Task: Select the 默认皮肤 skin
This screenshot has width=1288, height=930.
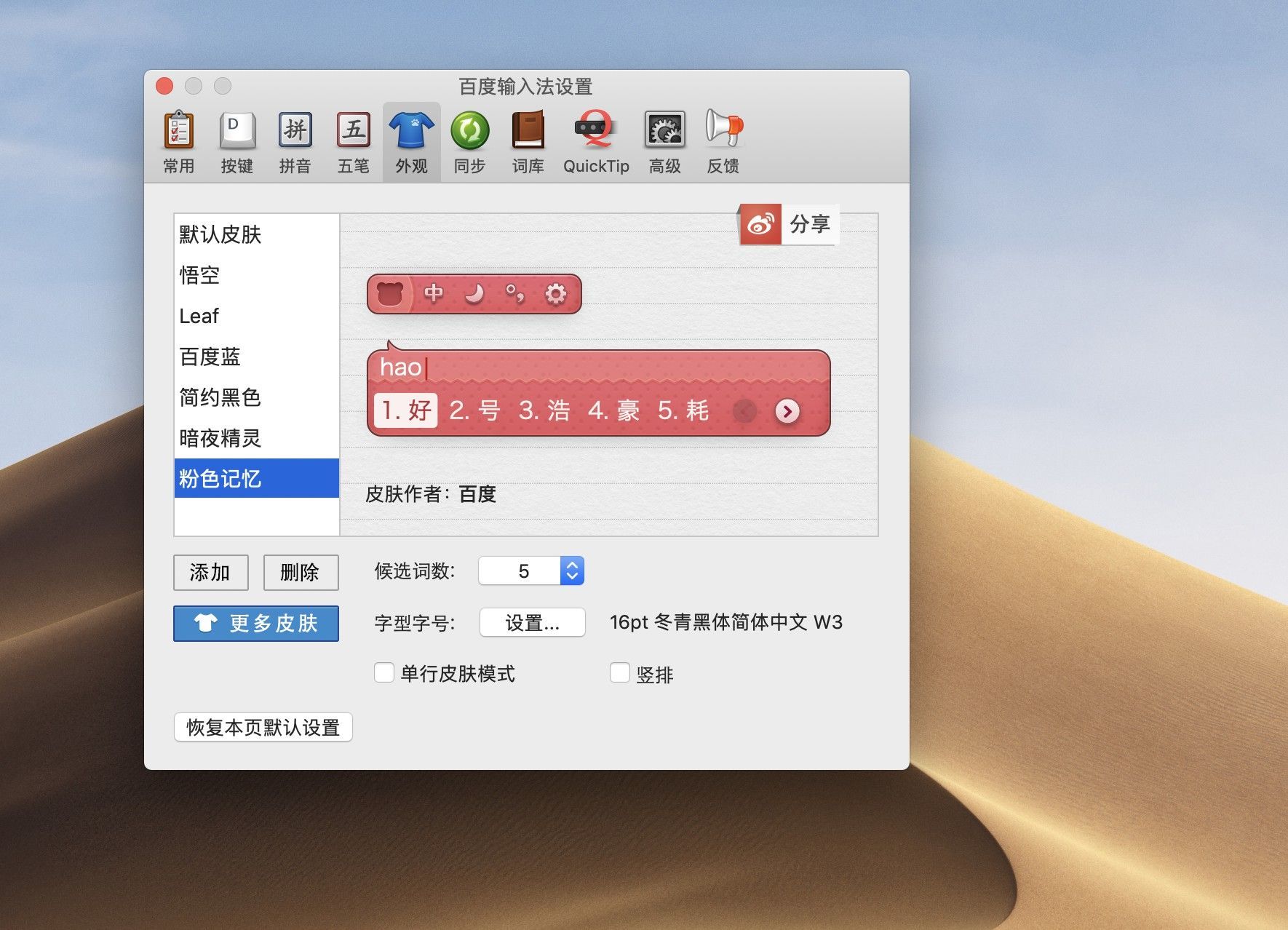Action: click(257, 234)
